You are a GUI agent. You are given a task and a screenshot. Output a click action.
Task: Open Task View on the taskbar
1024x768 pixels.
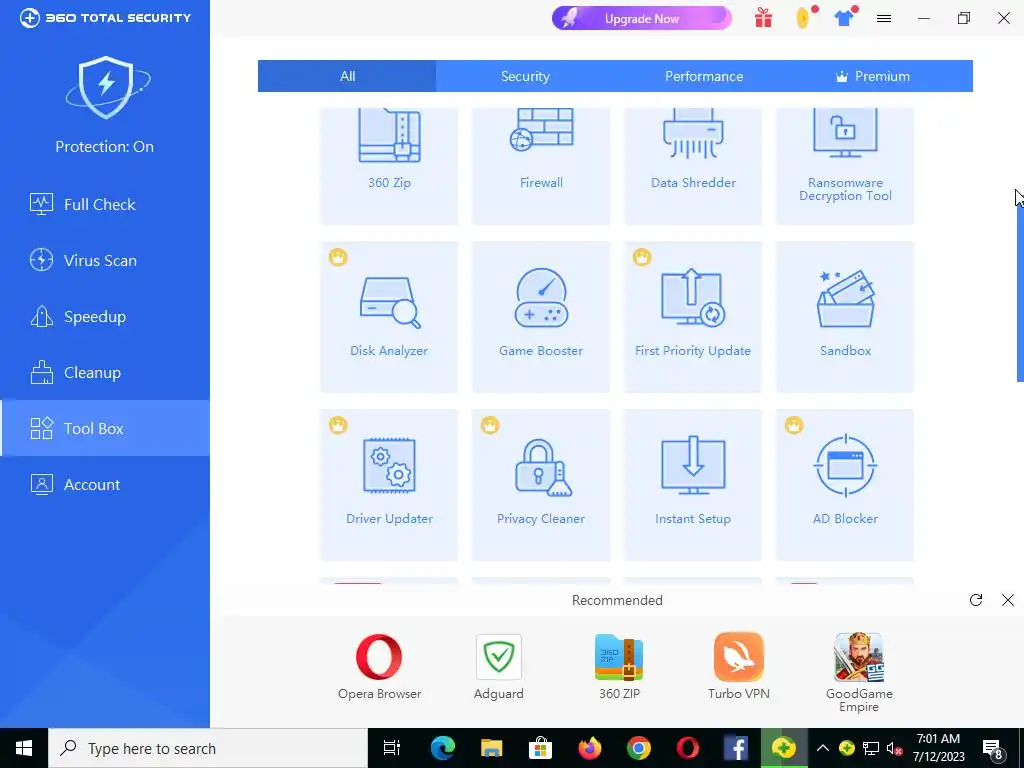click(x=392, y=748)
